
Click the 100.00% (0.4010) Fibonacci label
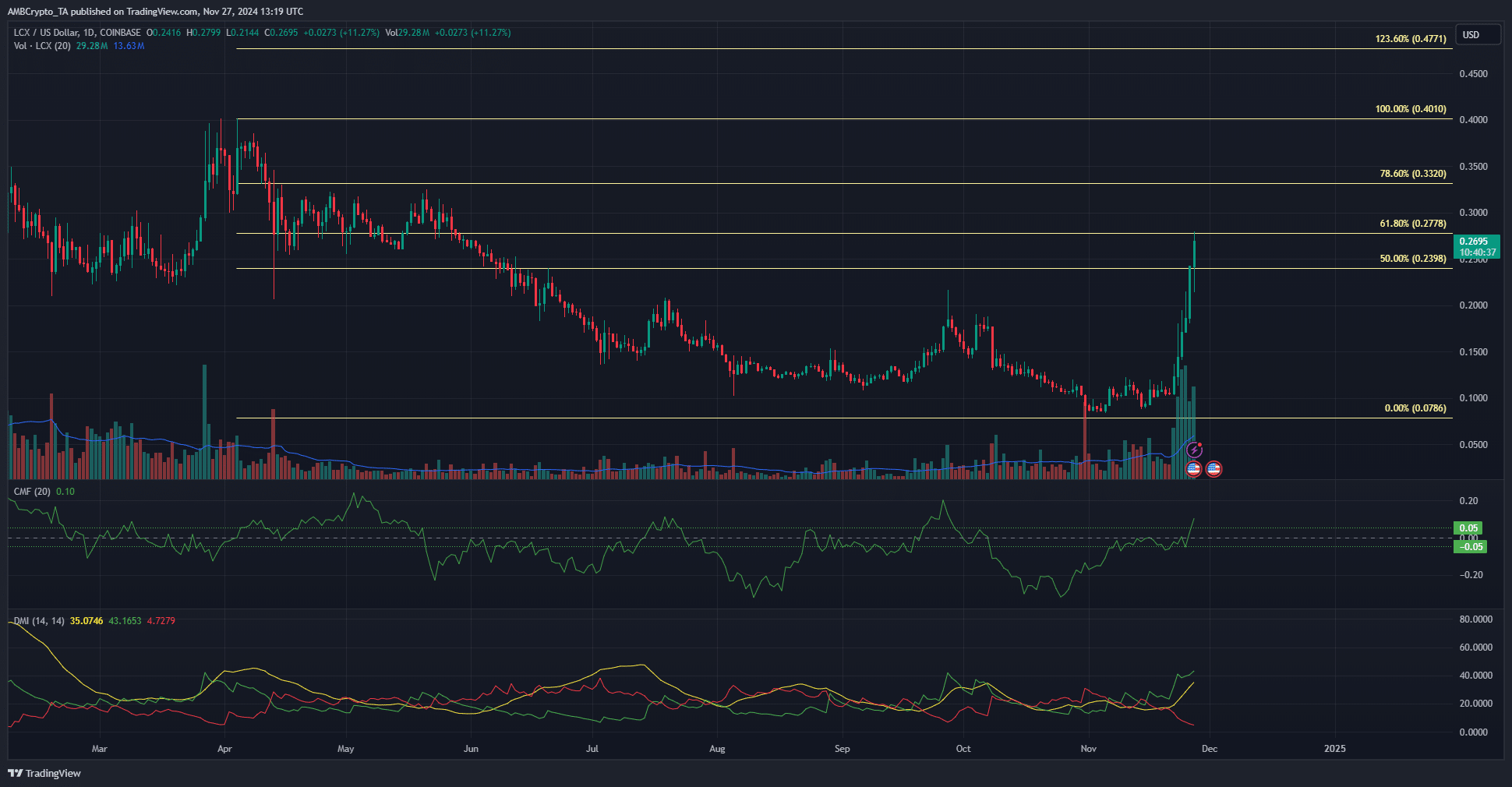point(1411,109)
